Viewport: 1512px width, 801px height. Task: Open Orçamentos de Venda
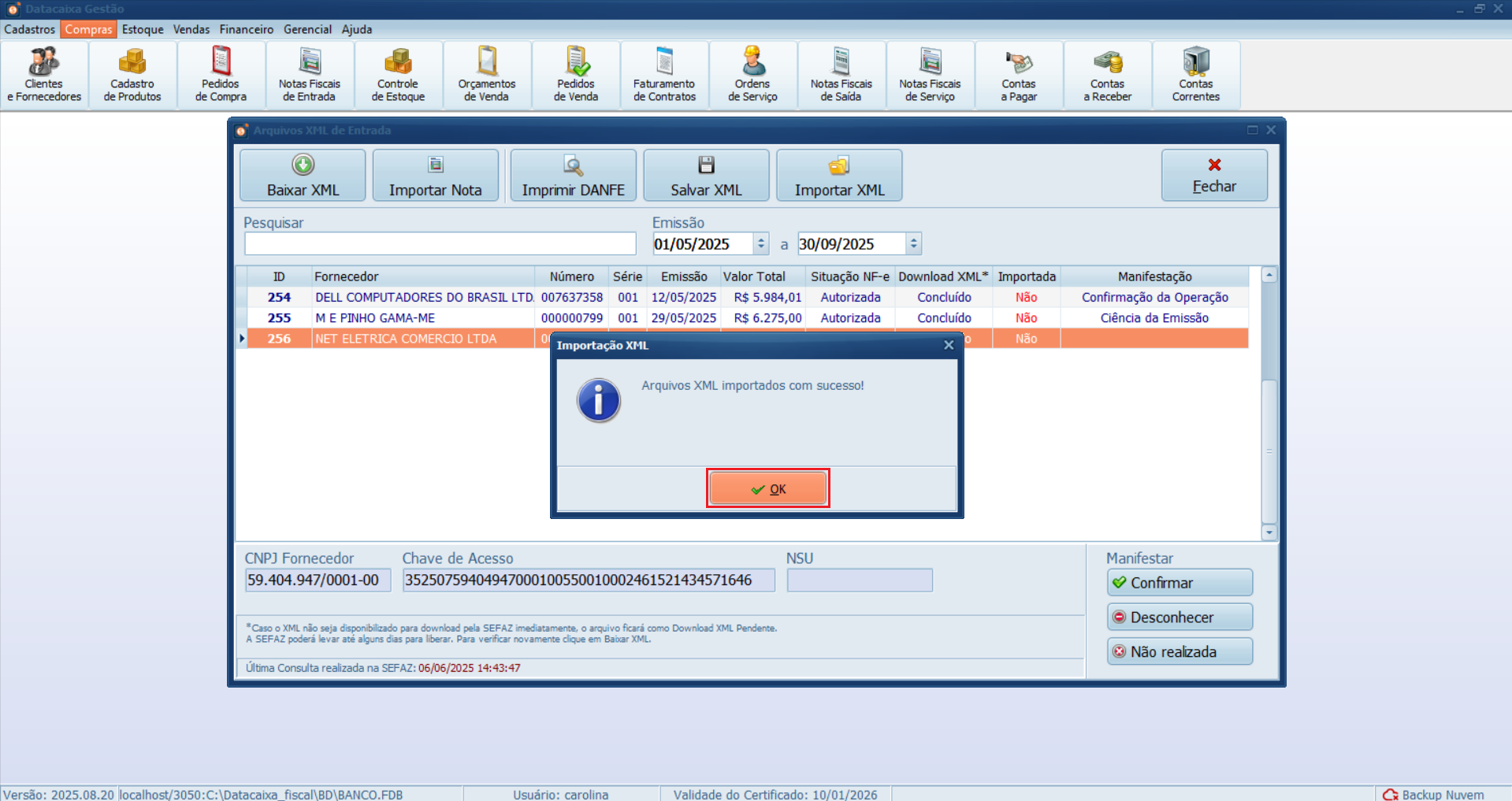pos(487,76)
